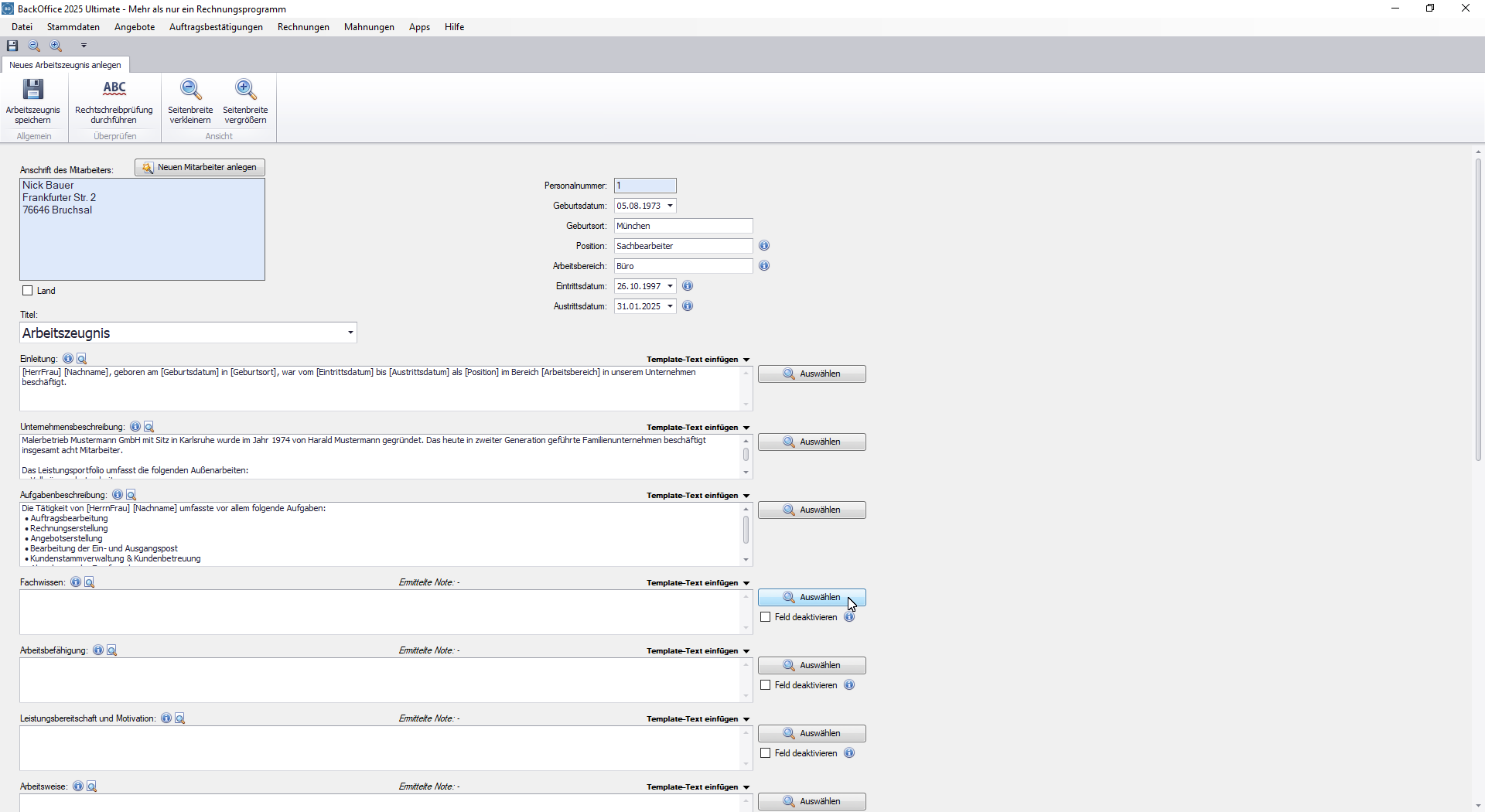Open the Titel Arbeitszeugnis combo box
Viewport: 1485px width, 812px height.
pyautogui.click(x=350, y=333)
